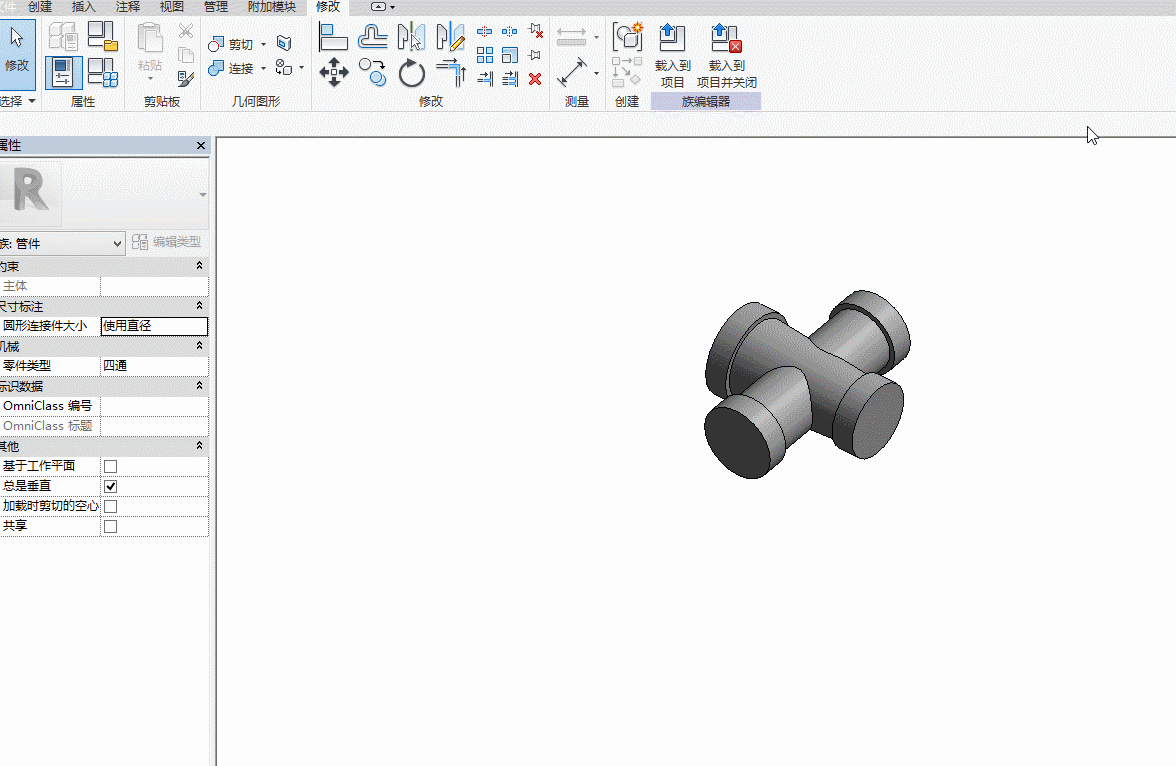The width and height of the screenshot is (1176, 766).
Task: Start the Measure Between Two References tool
Action: click(572, 73)
